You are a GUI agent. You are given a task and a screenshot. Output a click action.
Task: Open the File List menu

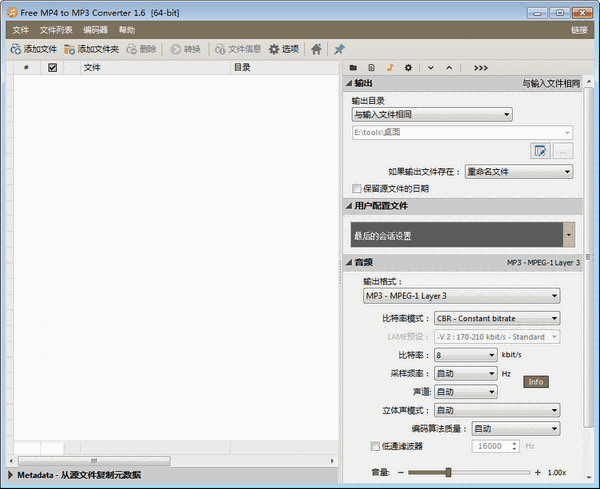click(56, 30)
